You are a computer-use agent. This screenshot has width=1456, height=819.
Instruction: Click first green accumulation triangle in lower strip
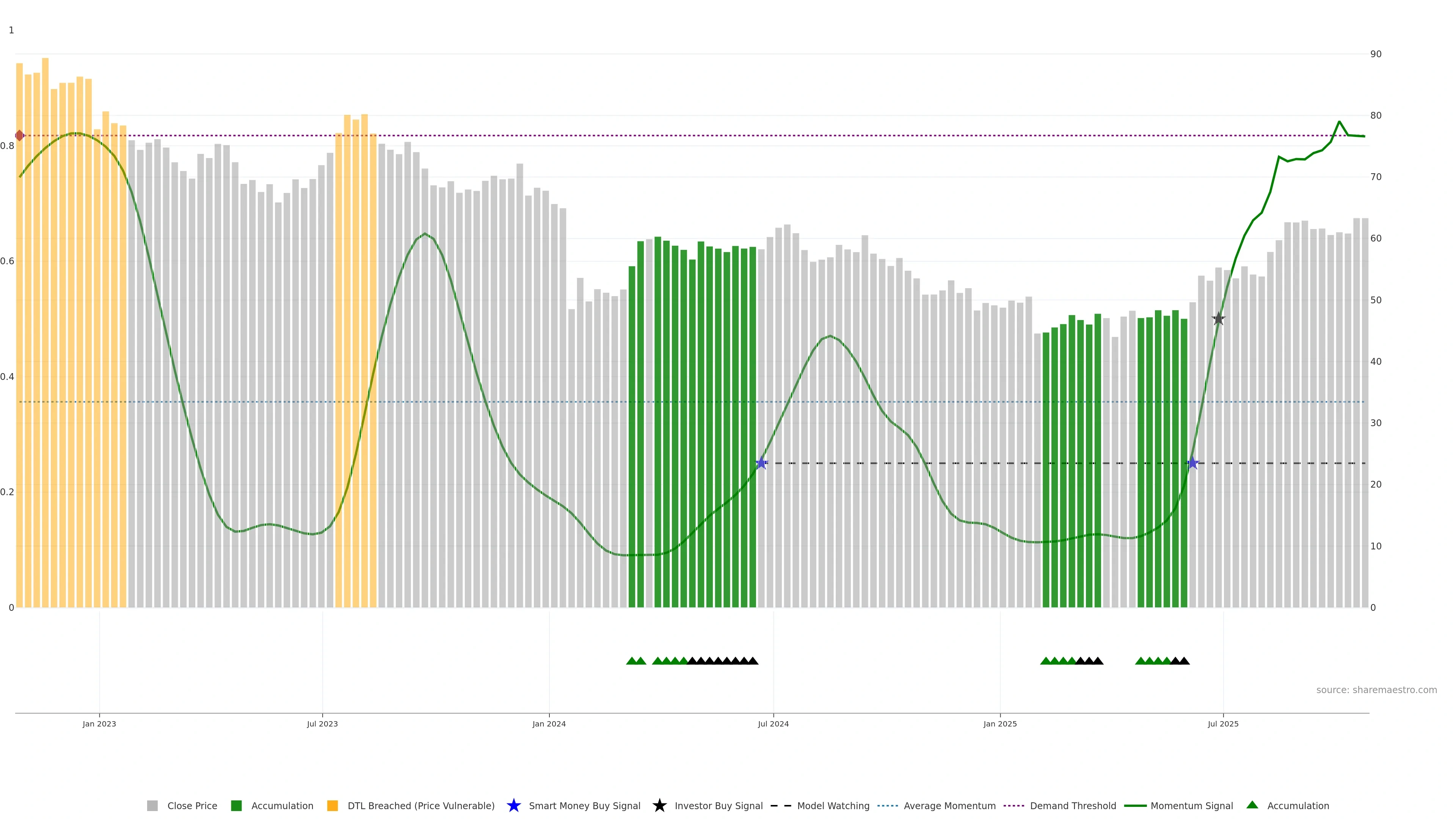(632, 661)
